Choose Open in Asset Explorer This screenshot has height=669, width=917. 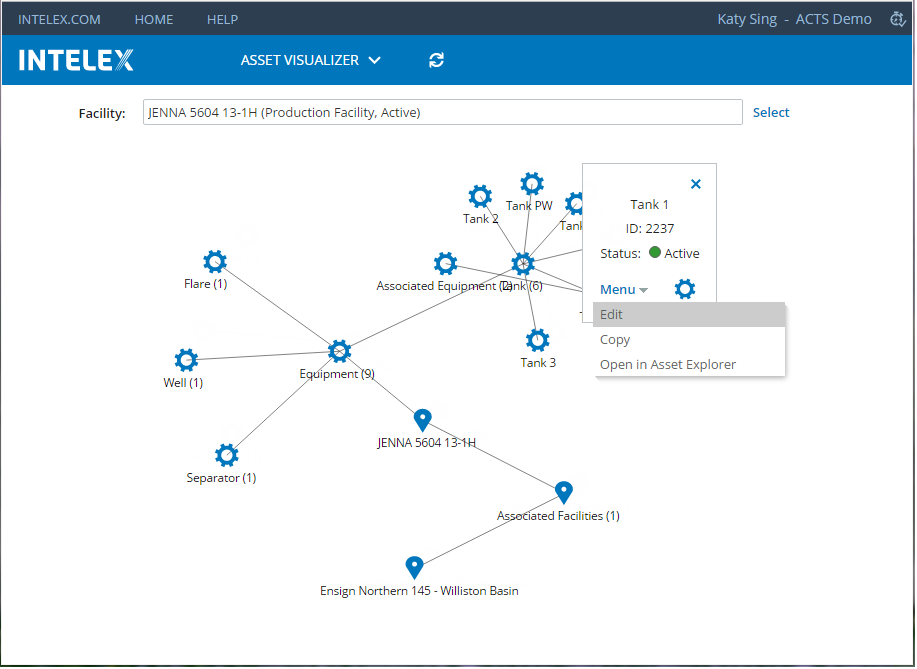point(689,365)
